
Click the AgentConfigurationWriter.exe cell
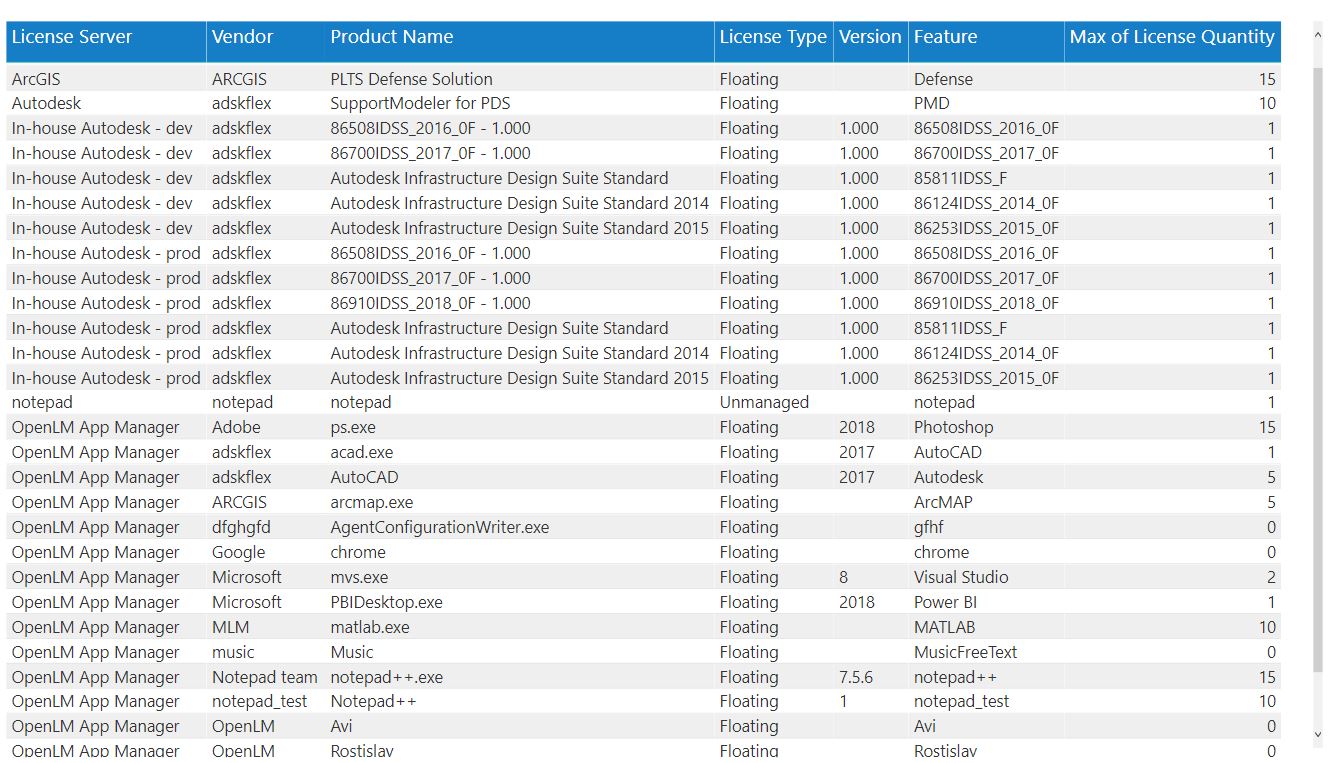439,528
